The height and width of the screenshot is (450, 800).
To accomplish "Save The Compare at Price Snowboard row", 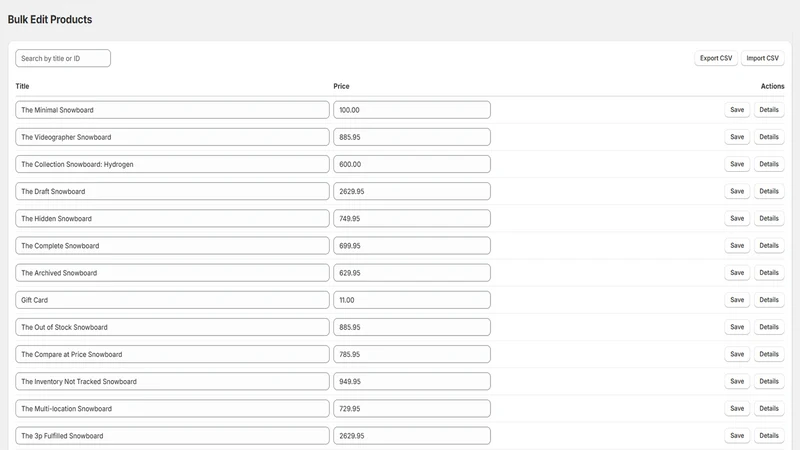I will [737, 354].
